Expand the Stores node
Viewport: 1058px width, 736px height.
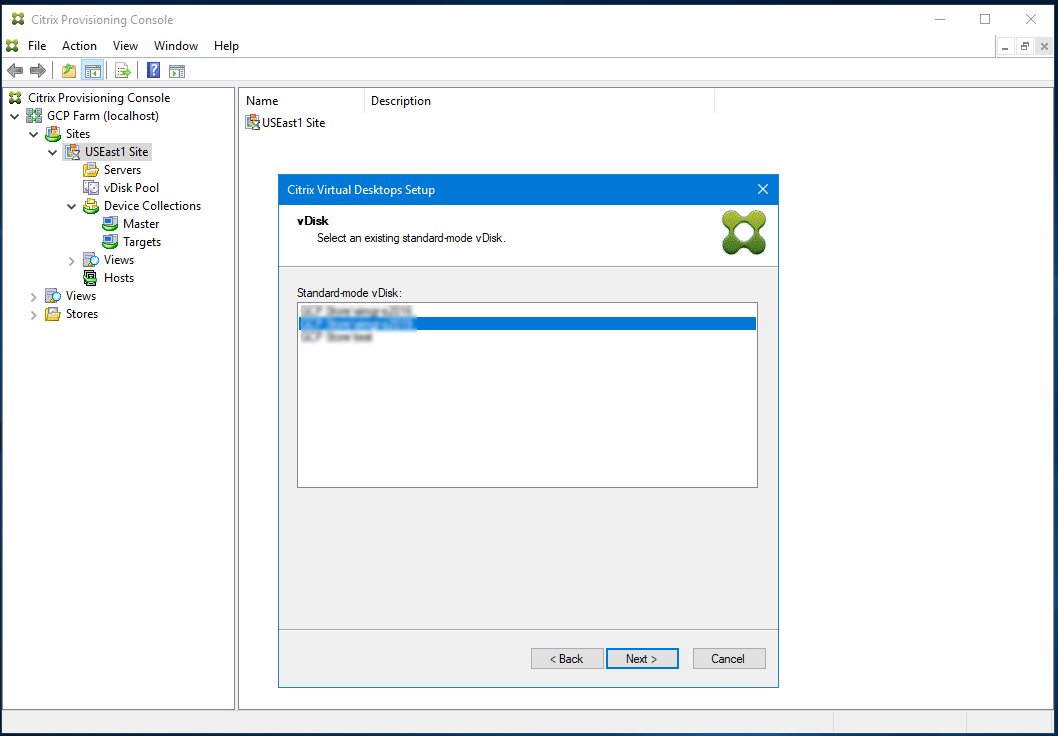(x=33, y=313)
